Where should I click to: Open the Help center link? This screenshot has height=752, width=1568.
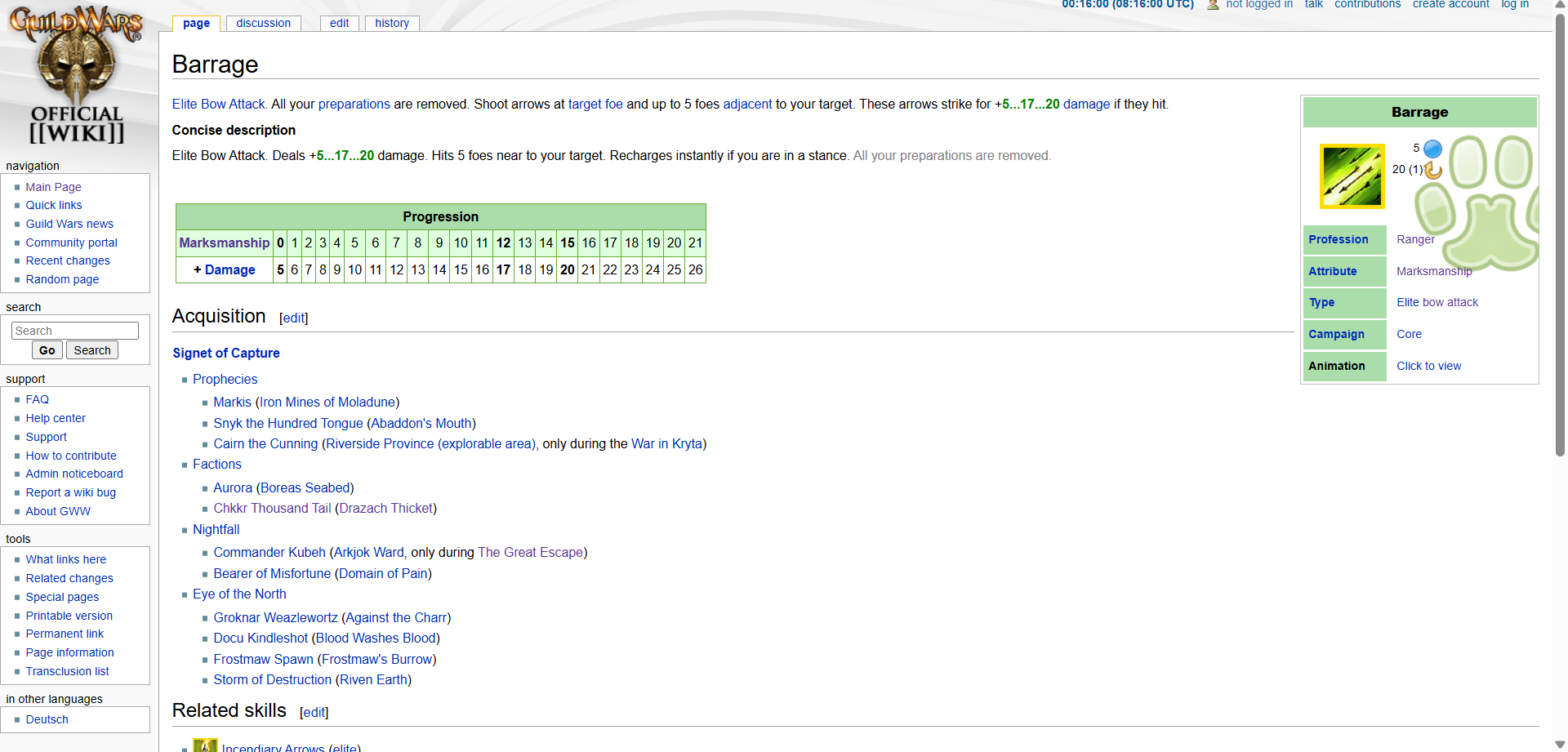pyautogui.click(x=56, y=418)
